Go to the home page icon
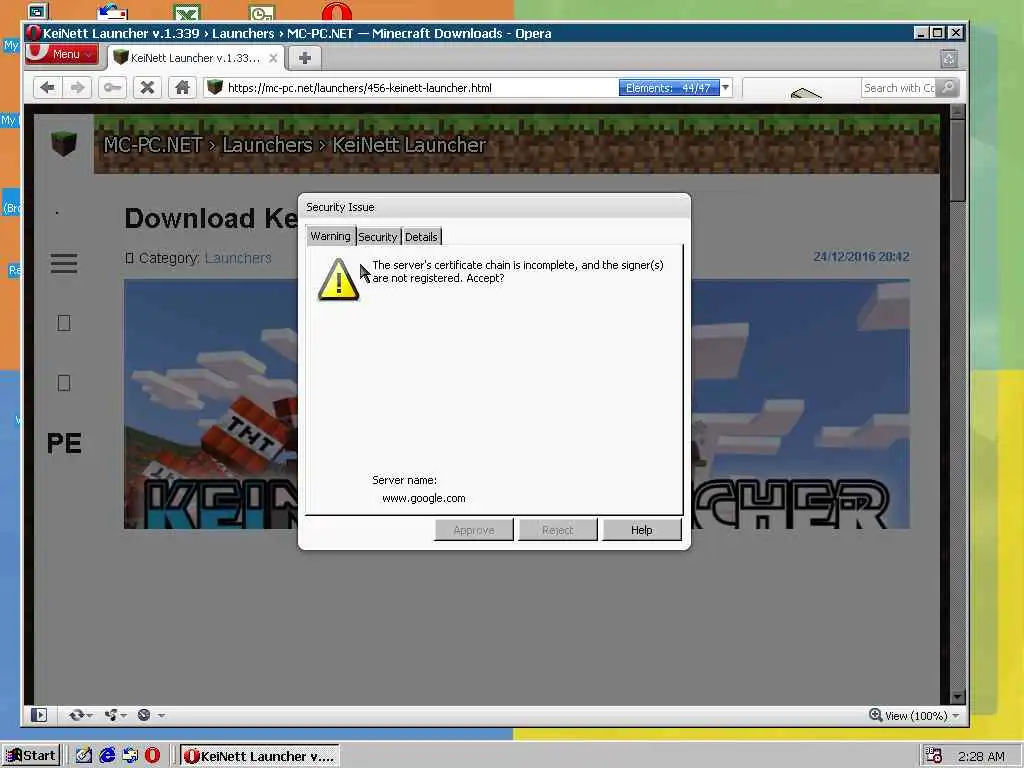This screenshot has height=768, width=1024. (x=182, y=88)
